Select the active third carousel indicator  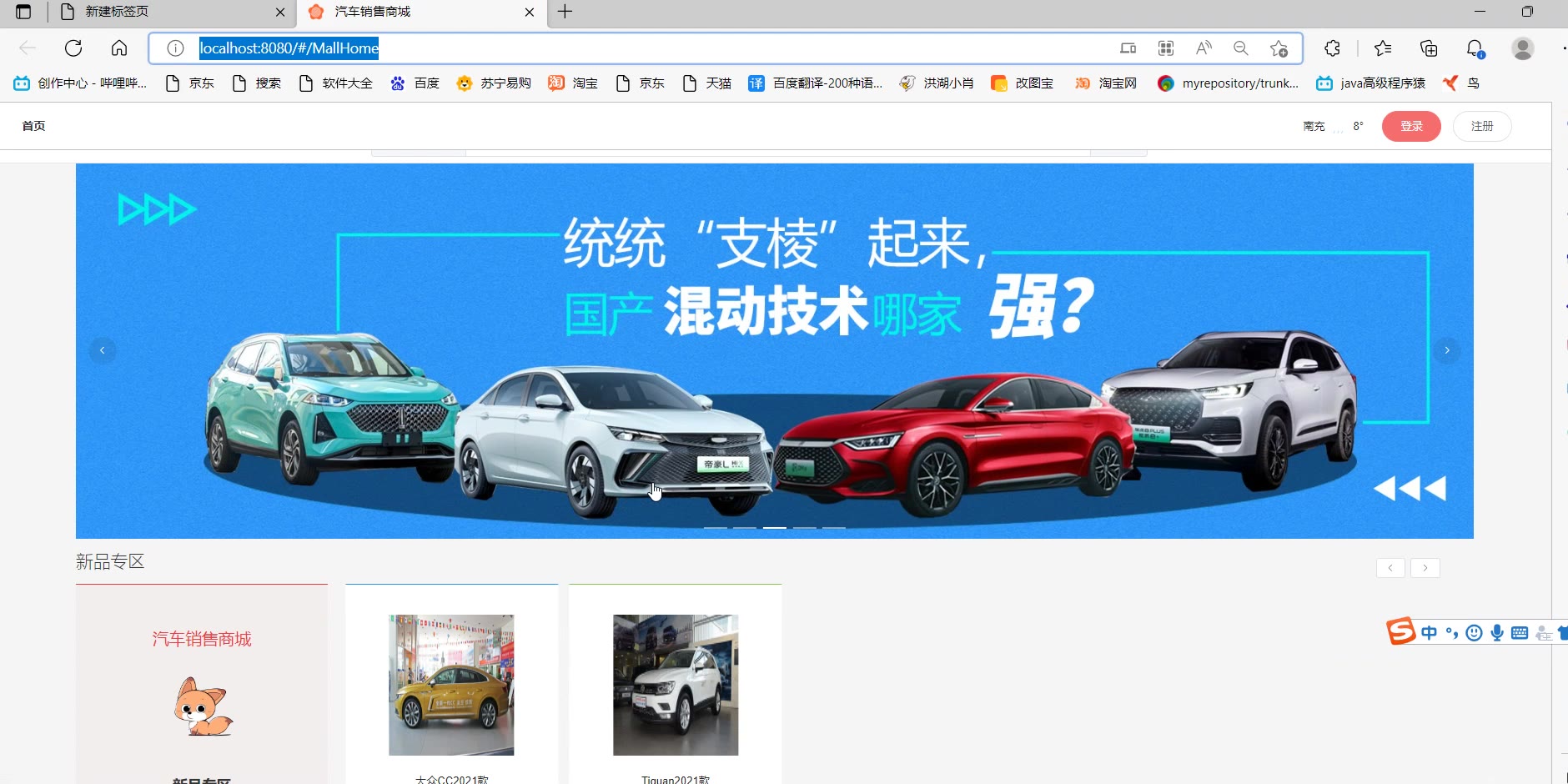[x=775, y=528]
